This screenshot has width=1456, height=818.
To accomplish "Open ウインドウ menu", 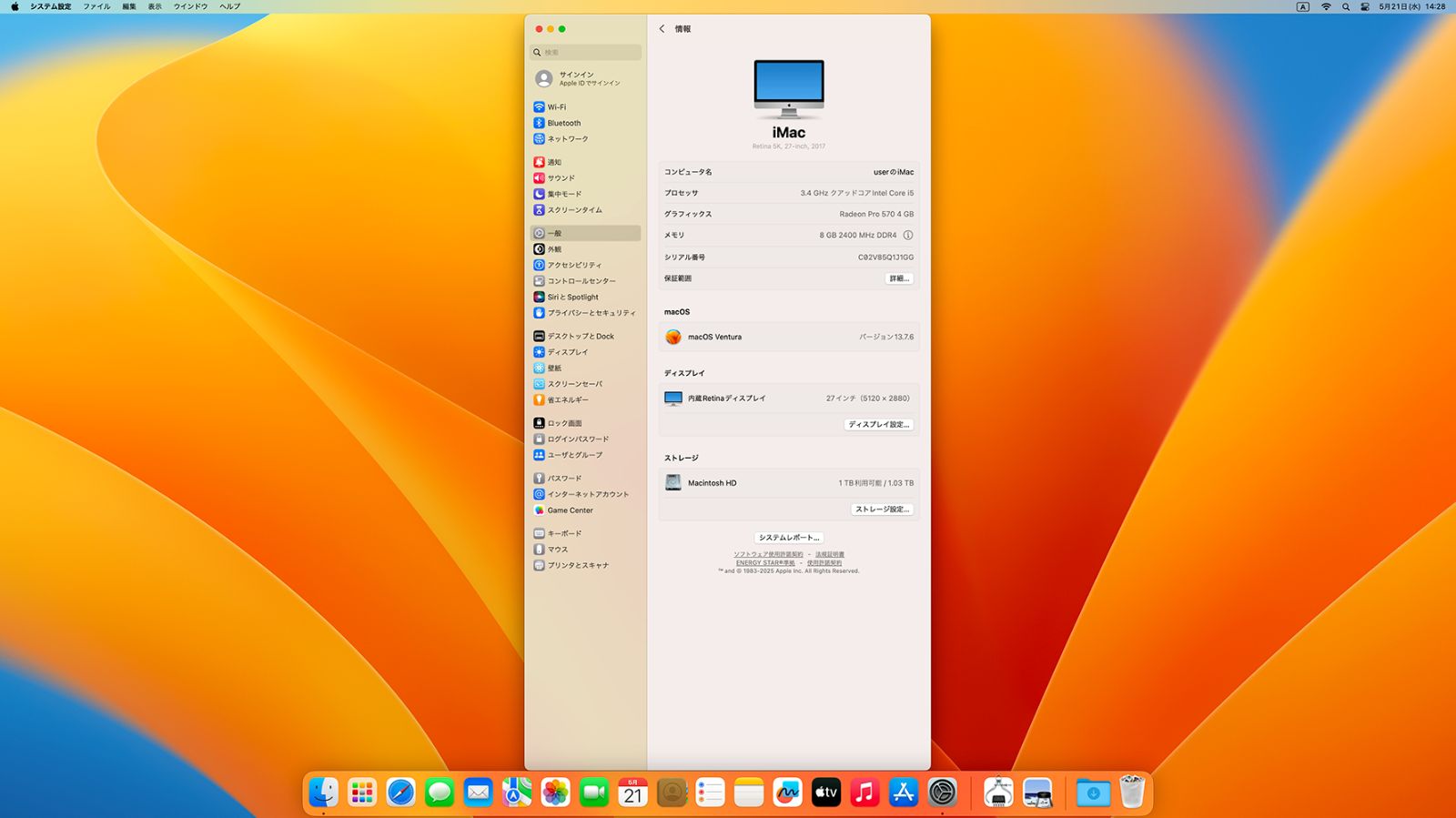I will (191, 6).
